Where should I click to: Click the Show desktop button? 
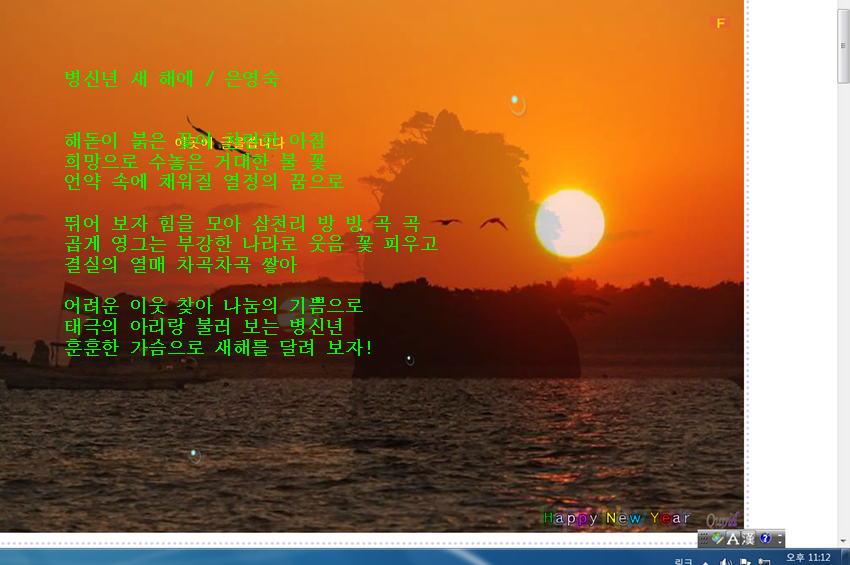click(845, 557)
